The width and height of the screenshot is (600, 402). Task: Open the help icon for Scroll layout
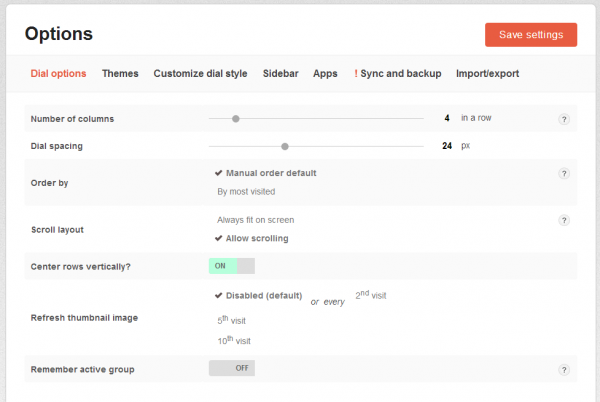(x=564, y=220)
